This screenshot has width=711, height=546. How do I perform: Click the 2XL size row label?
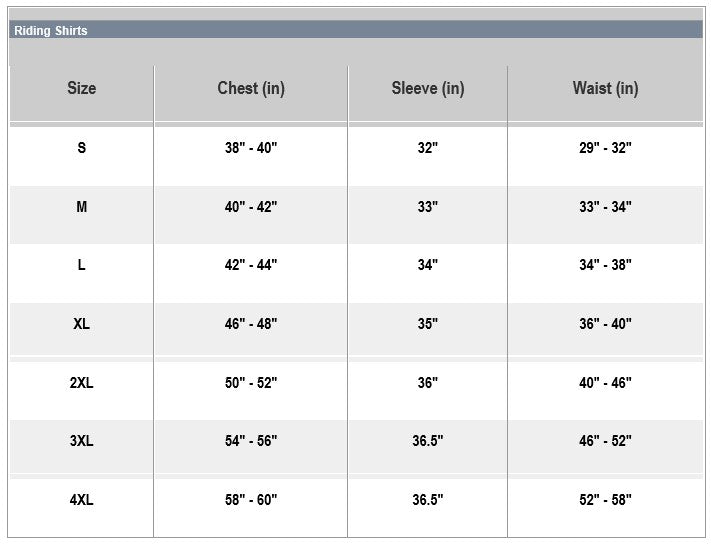point(82,383)
